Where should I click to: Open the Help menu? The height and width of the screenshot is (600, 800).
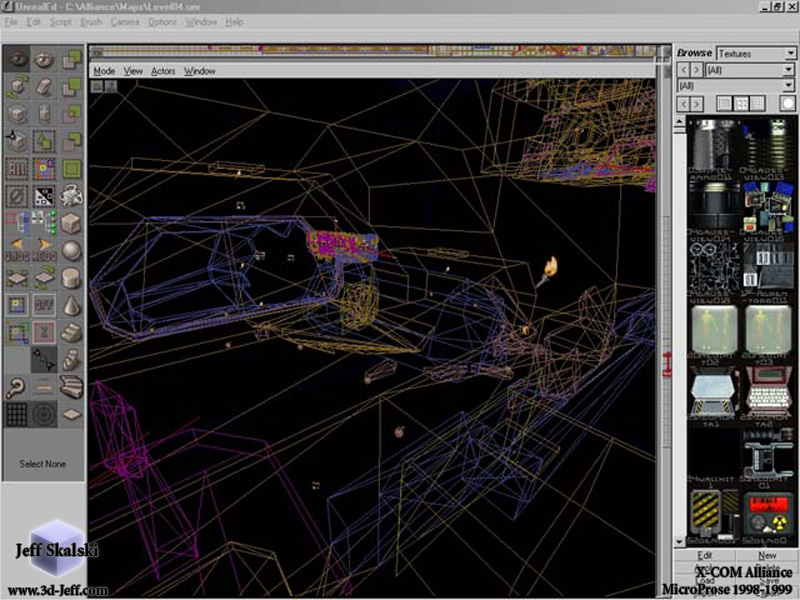(234, 22)
